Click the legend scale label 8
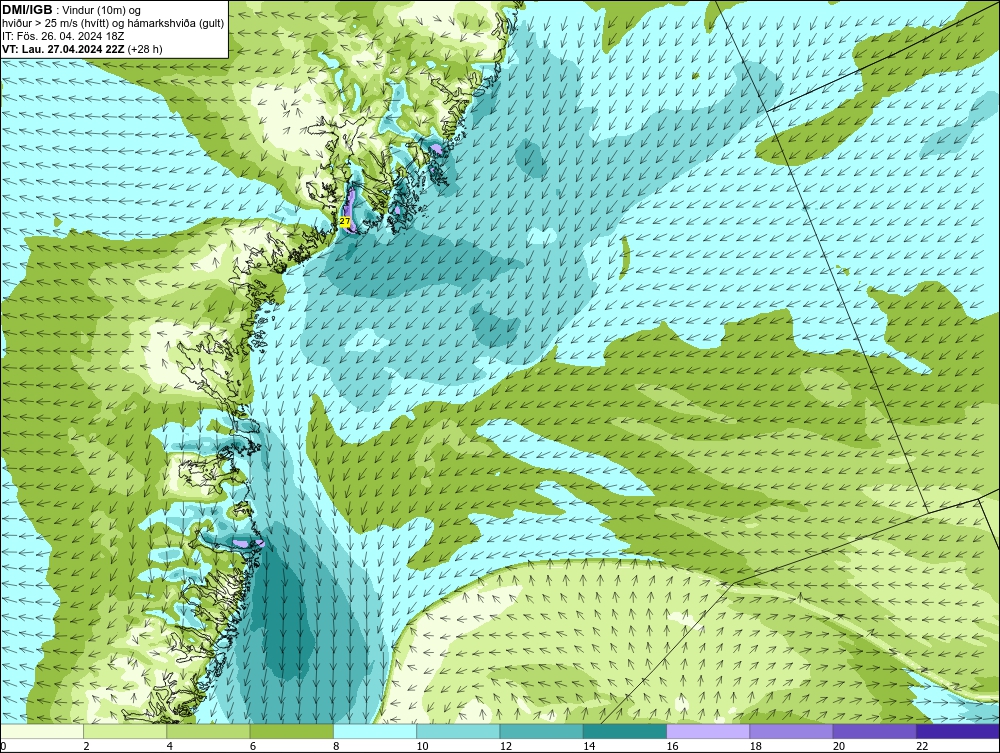Viewport: 1000px width, 753px height. tap(336, 746)
